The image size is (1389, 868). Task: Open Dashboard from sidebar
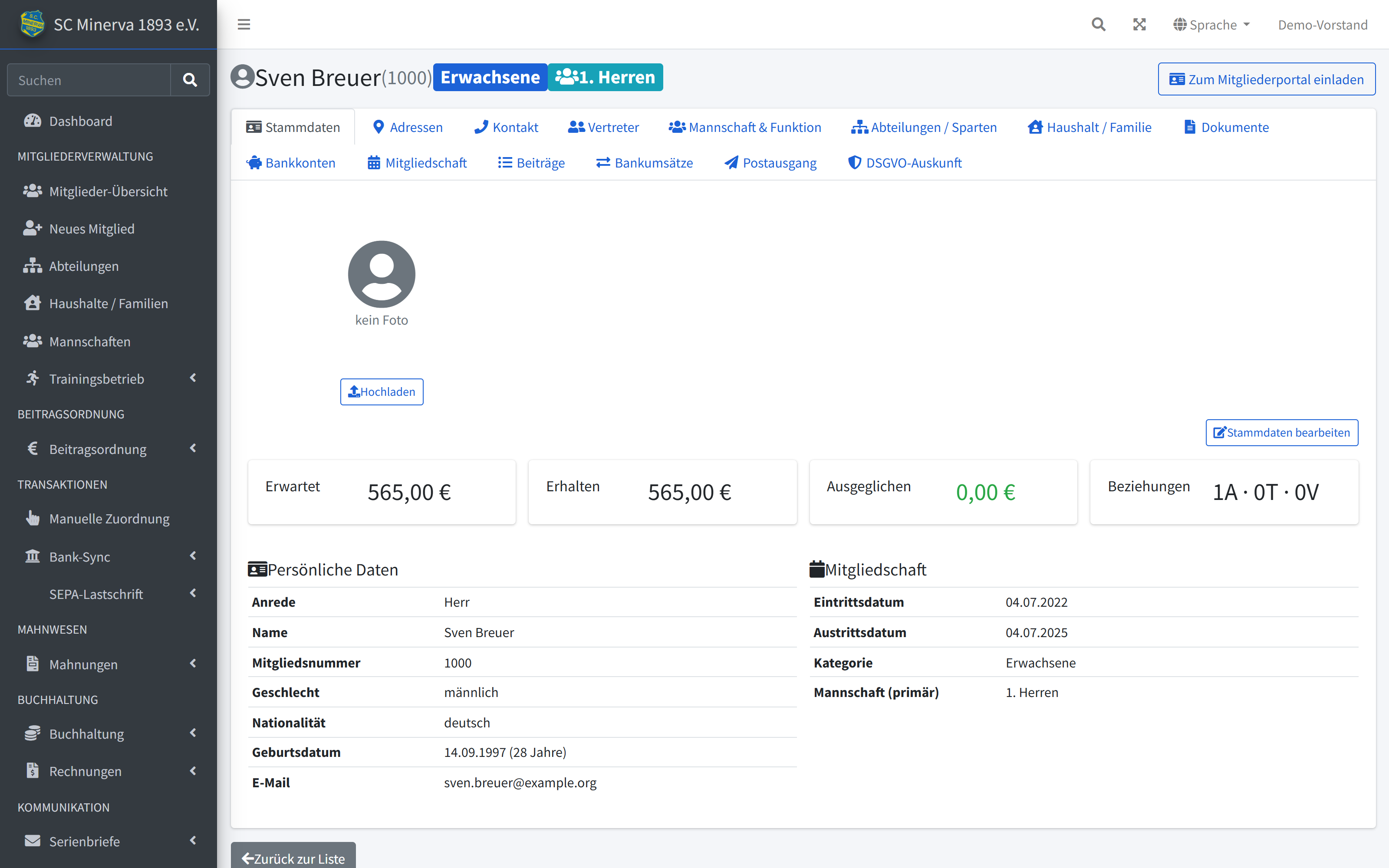coord(109,121)
